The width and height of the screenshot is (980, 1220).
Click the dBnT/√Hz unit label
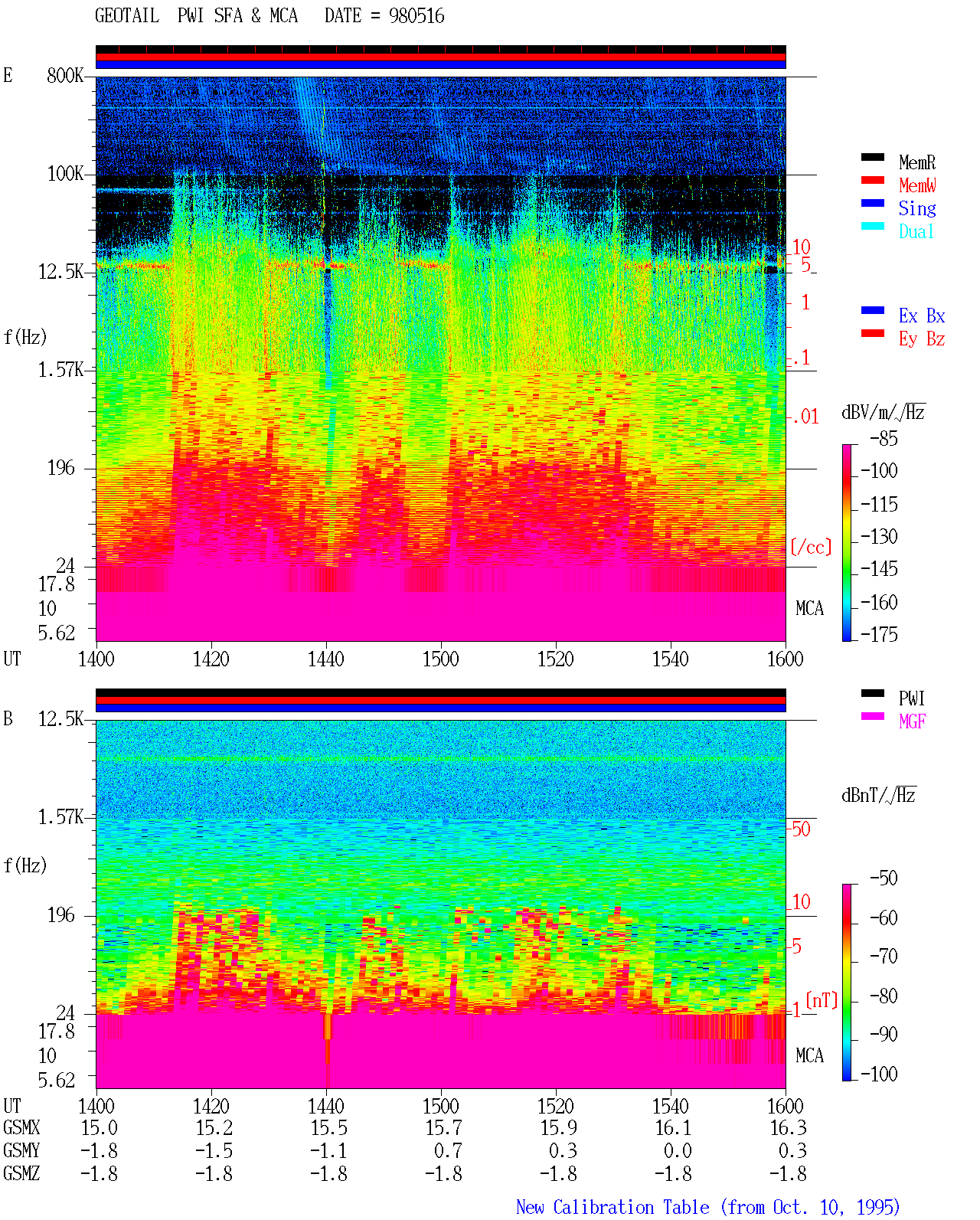(x=879, y=795)
